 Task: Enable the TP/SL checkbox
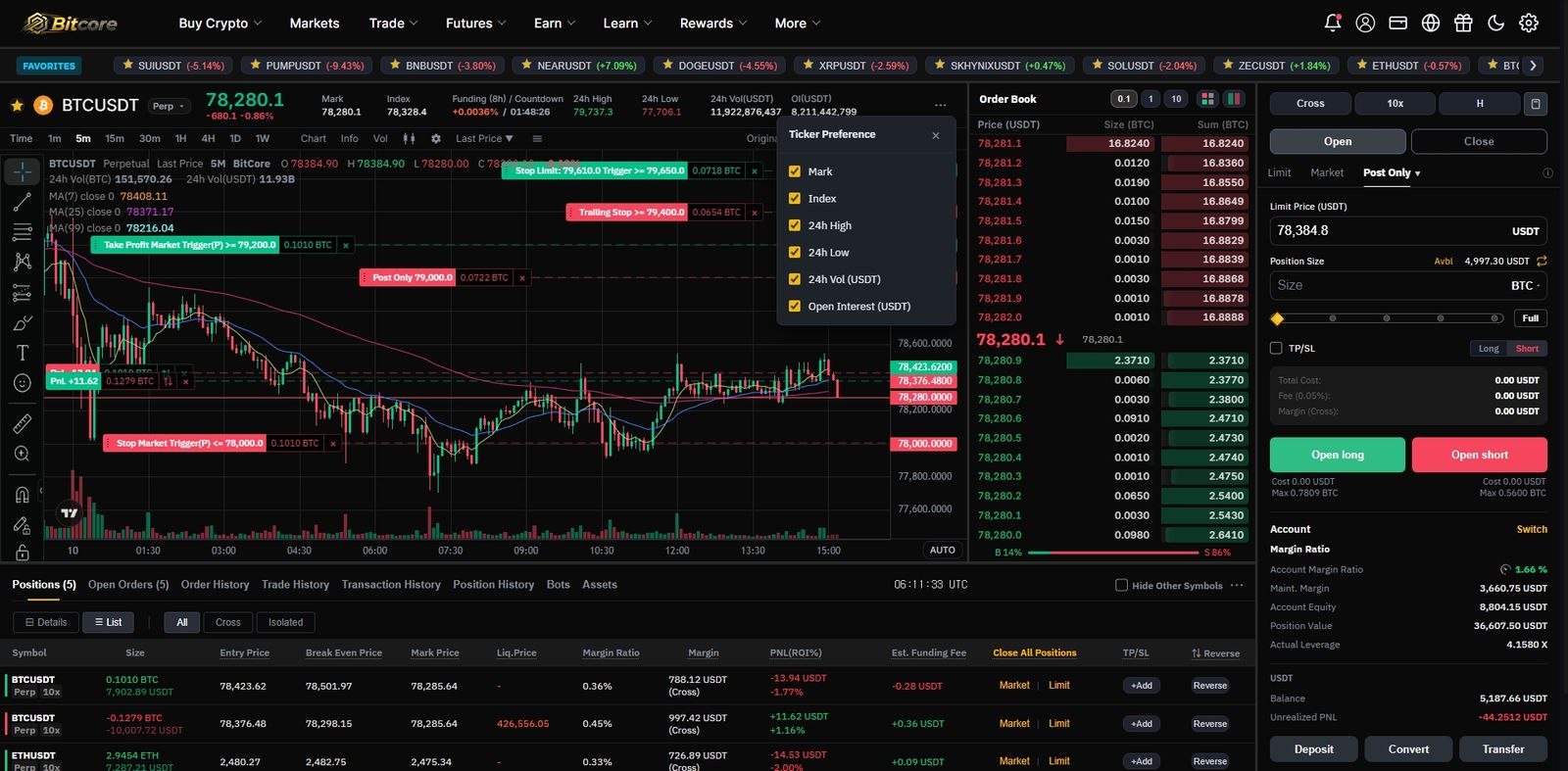tap(1276, 348)
